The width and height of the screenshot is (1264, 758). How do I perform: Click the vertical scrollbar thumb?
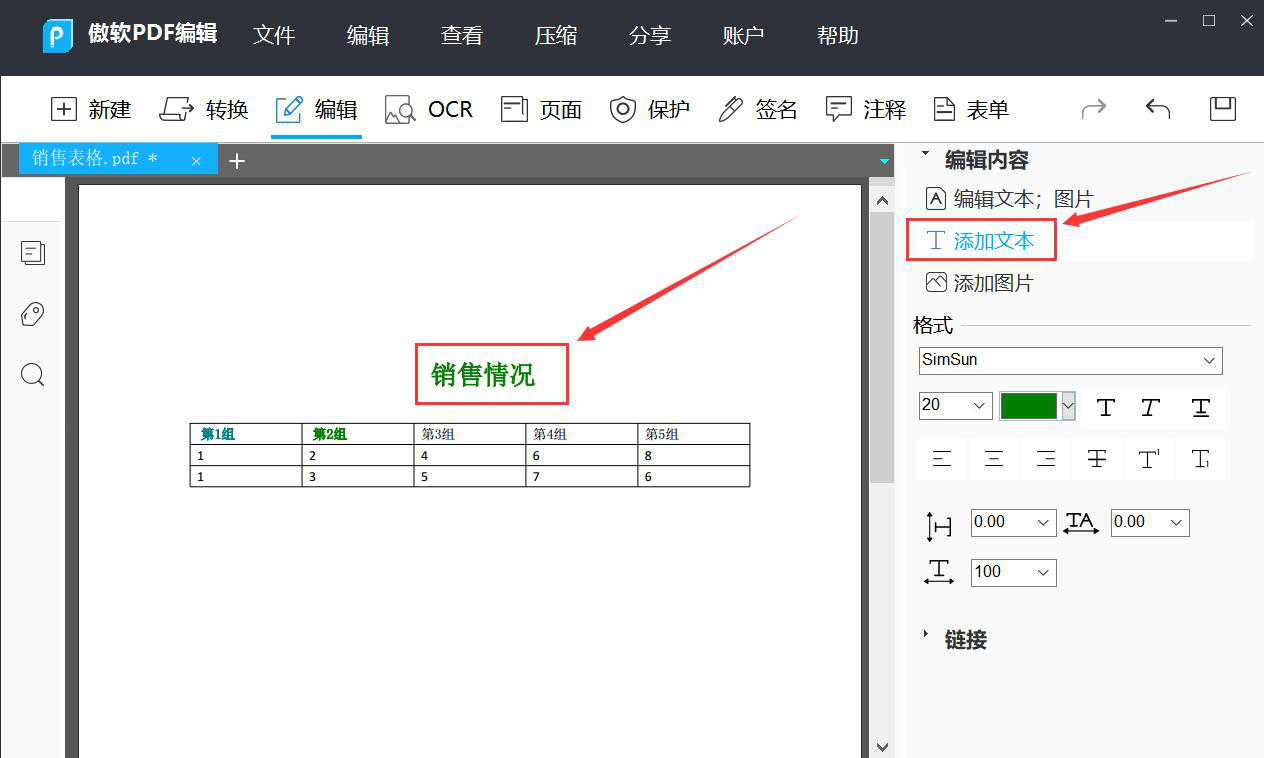[882, 347]
